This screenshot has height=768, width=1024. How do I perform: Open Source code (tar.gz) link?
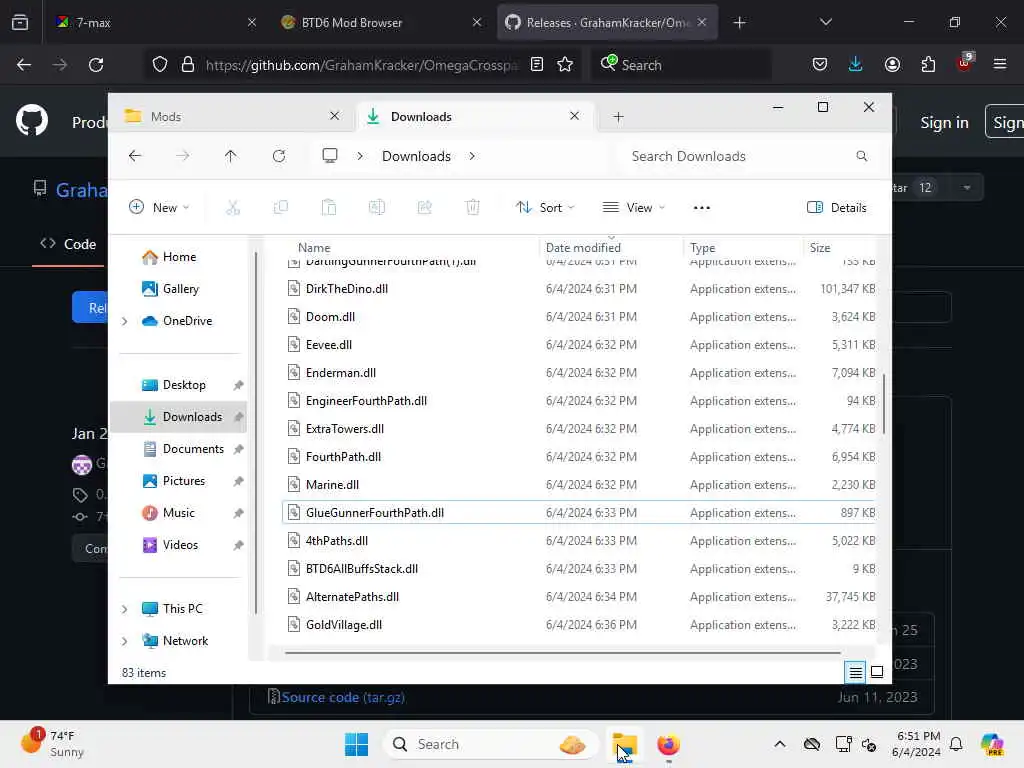pyautogui.click(x=343, y=697)
